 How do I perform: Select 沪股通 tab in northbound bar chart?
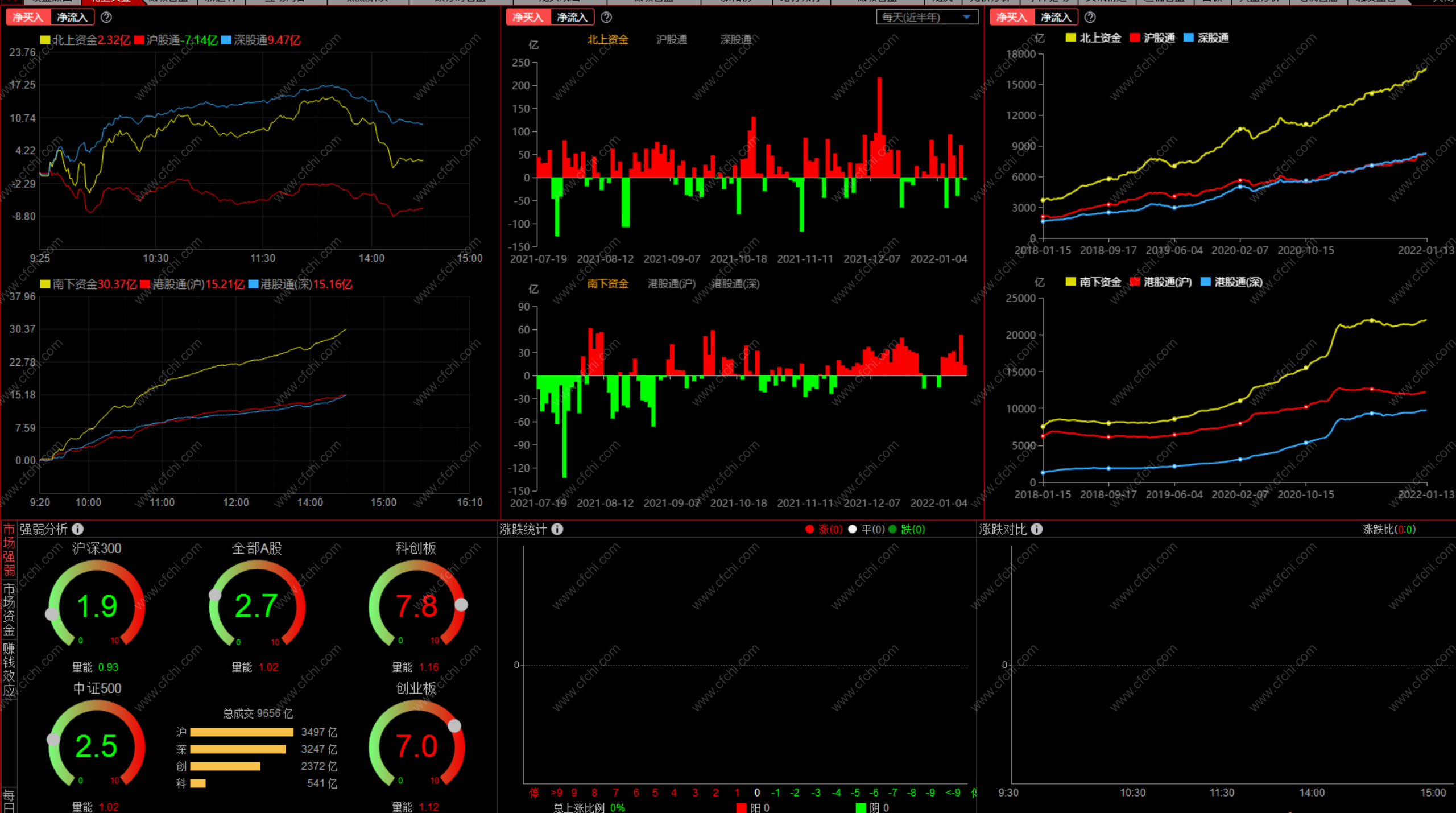[x=672, y=40]
